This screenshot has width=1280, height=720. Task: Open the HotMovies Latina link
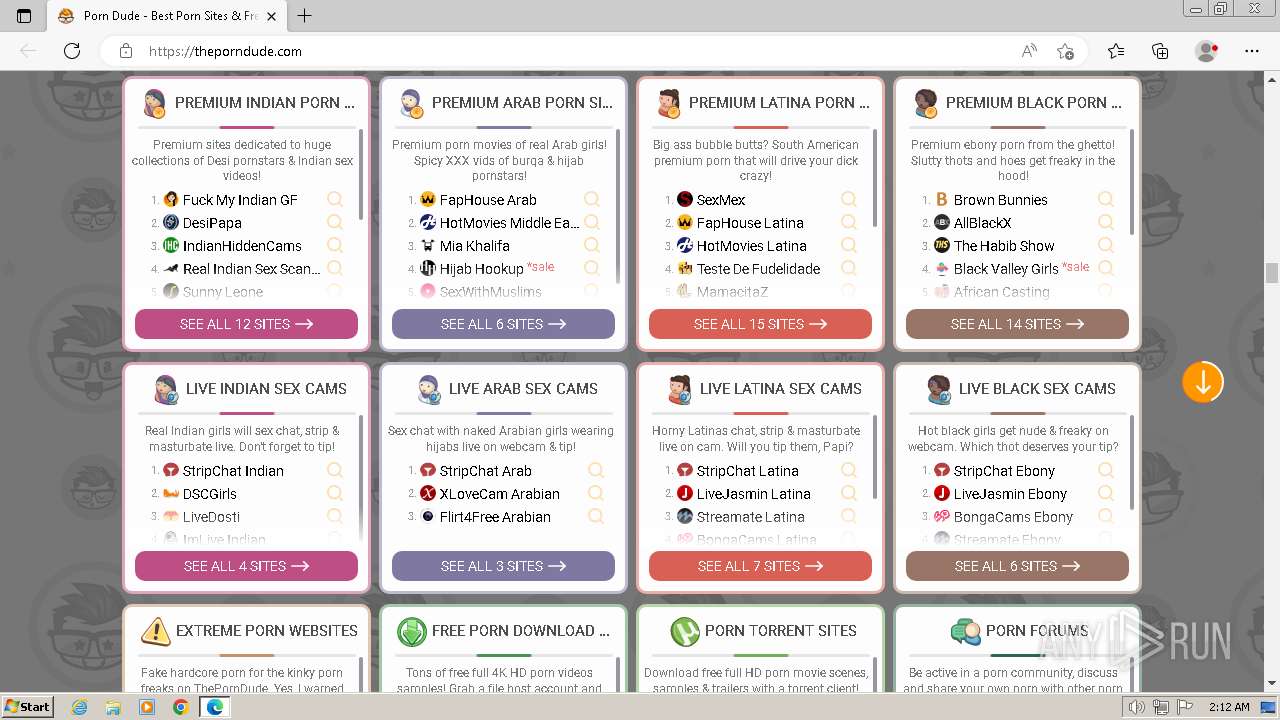pos(751,246)
